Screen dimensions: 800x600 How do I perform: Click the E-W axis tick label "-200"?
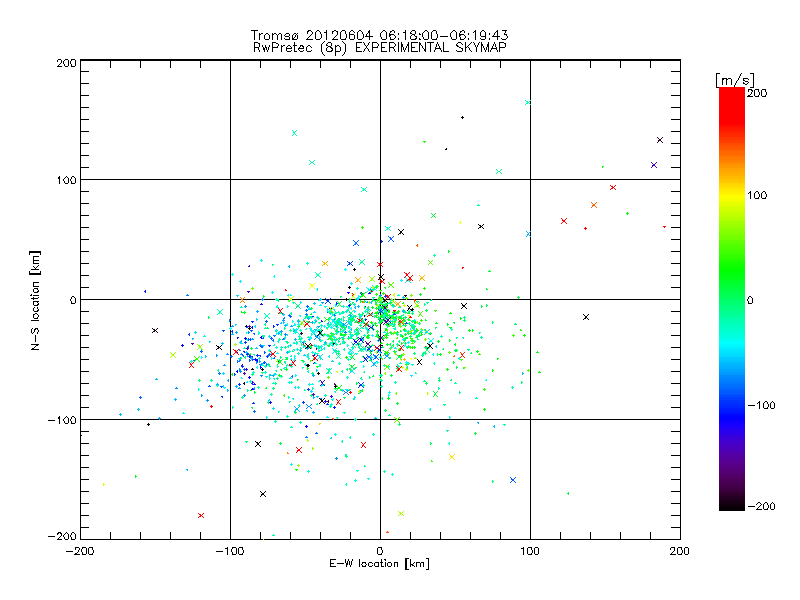click(80, 551)
